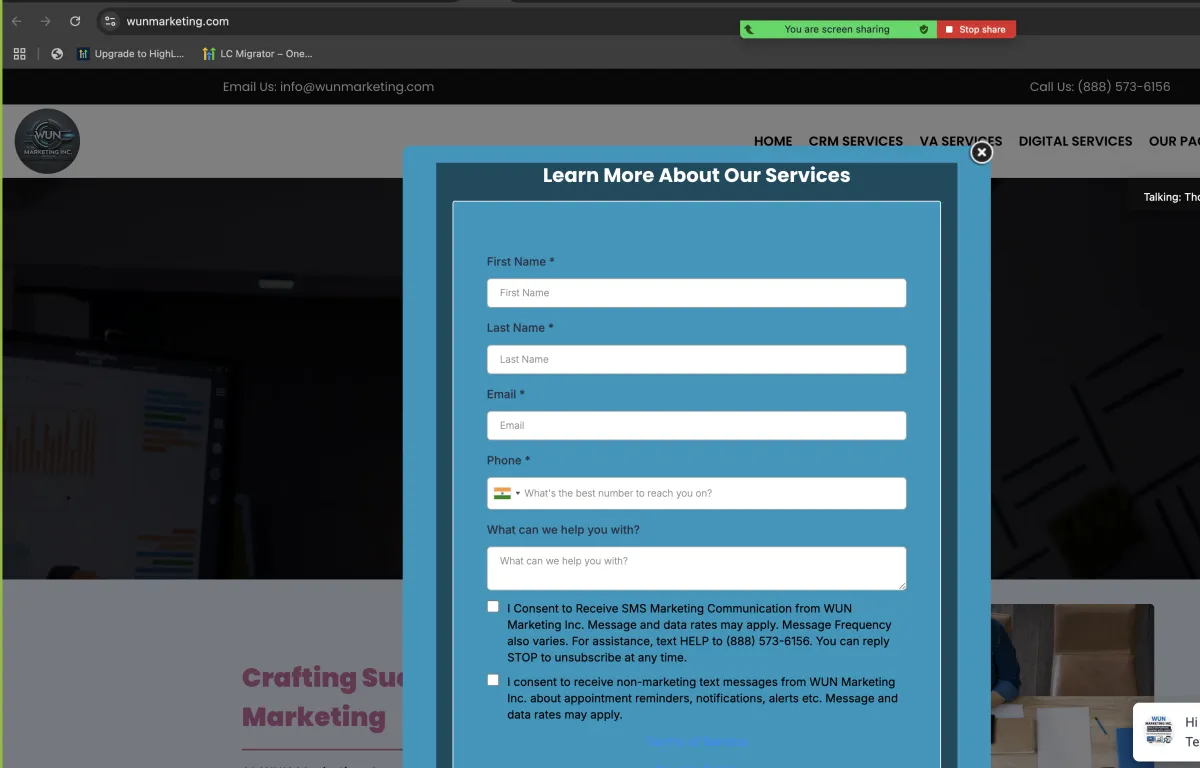Click the WUN Marketing logo
Viewport: 1200px width, 768px height.
(x=47, y=141)
